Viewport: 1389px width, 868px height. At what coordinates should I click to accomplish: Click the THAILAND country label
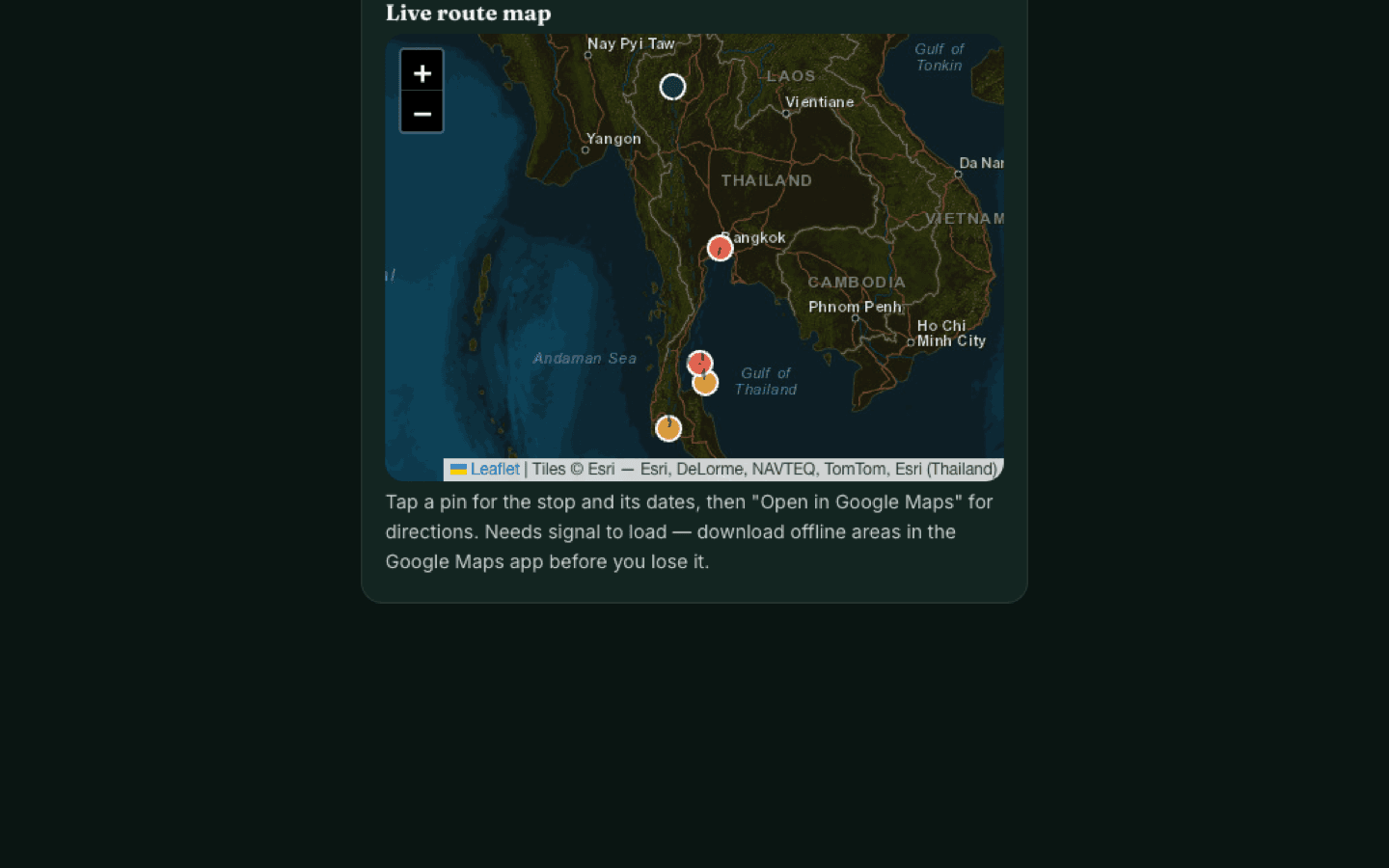click(x=767, y=180)
